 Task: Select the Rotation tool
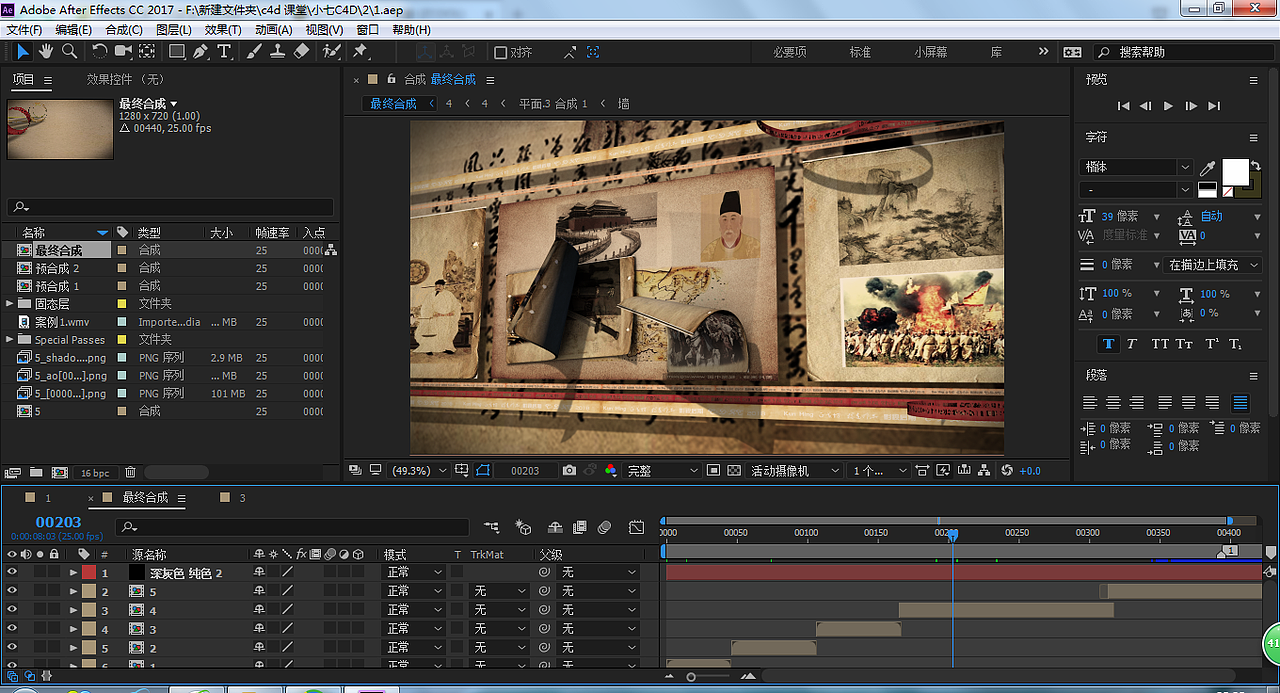[99, 51]
